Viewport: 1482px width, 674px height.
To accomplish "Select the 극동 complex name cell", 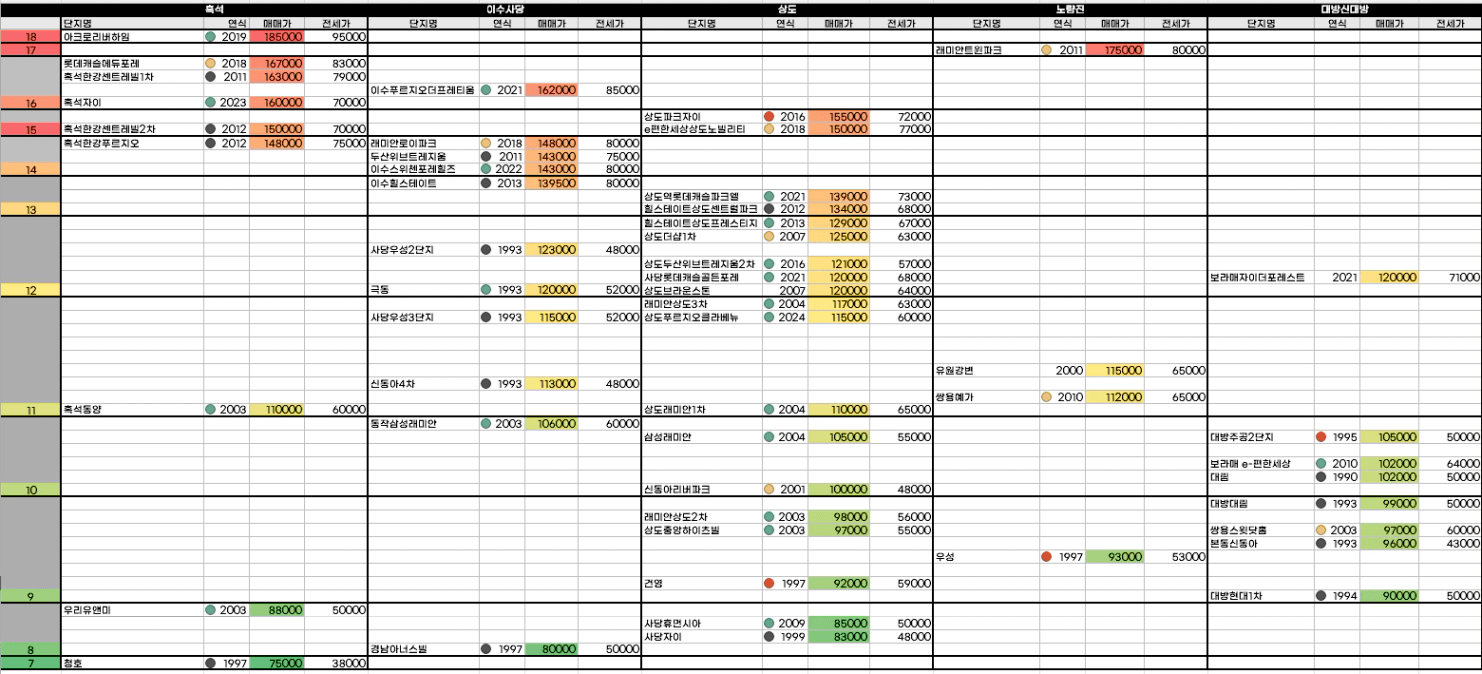I will click(424, 290).
